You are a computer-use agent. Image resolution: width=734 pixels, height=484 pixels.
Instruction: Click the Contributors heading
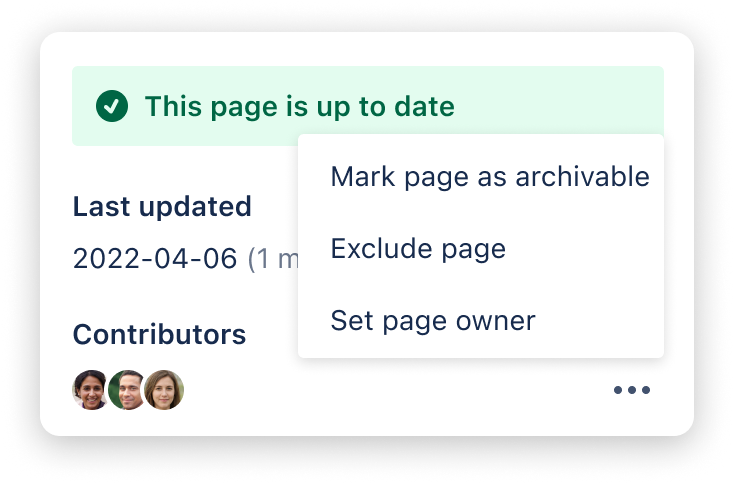click(159, 334)
